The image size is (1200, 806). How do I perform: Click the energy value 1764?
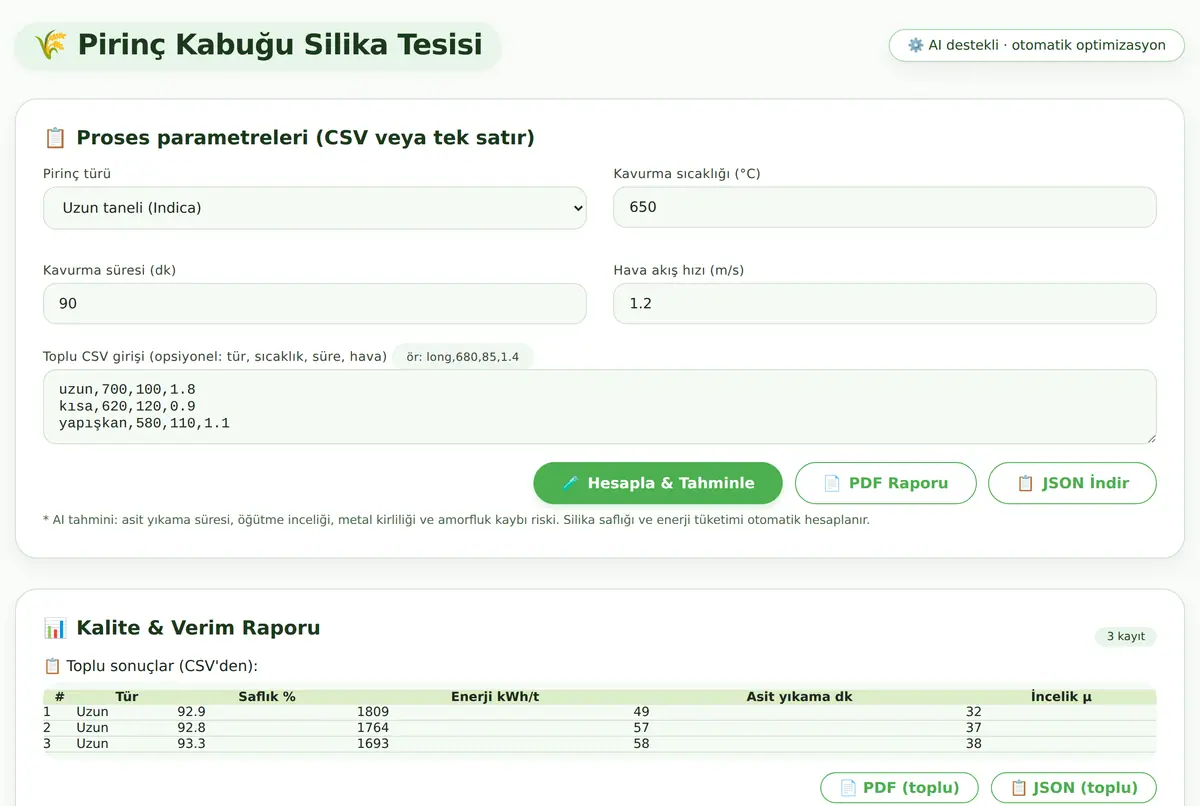[373, 728]
